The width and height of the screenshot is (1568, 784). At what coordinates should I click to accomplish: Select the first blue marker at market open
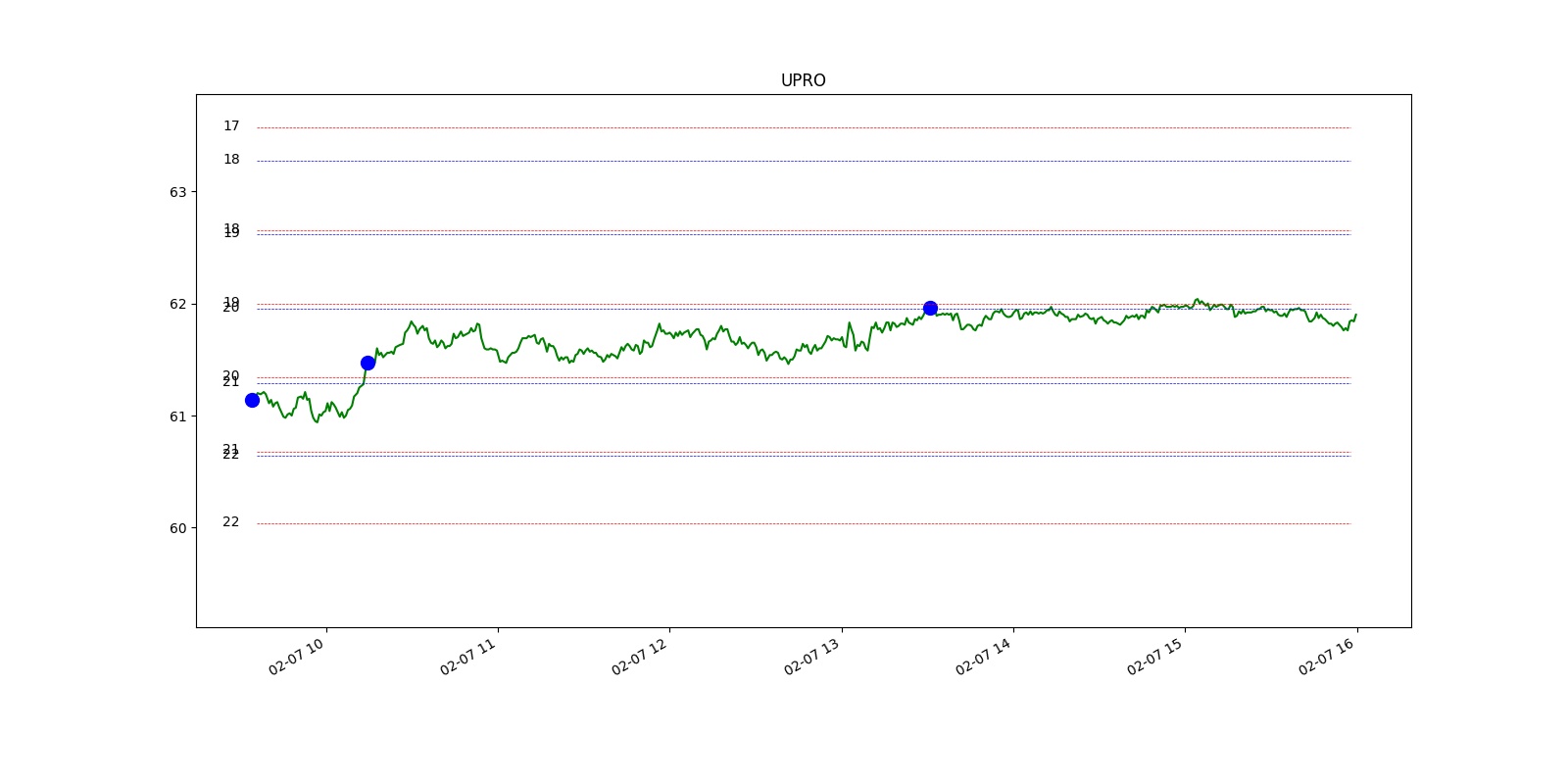pos(252,400)
